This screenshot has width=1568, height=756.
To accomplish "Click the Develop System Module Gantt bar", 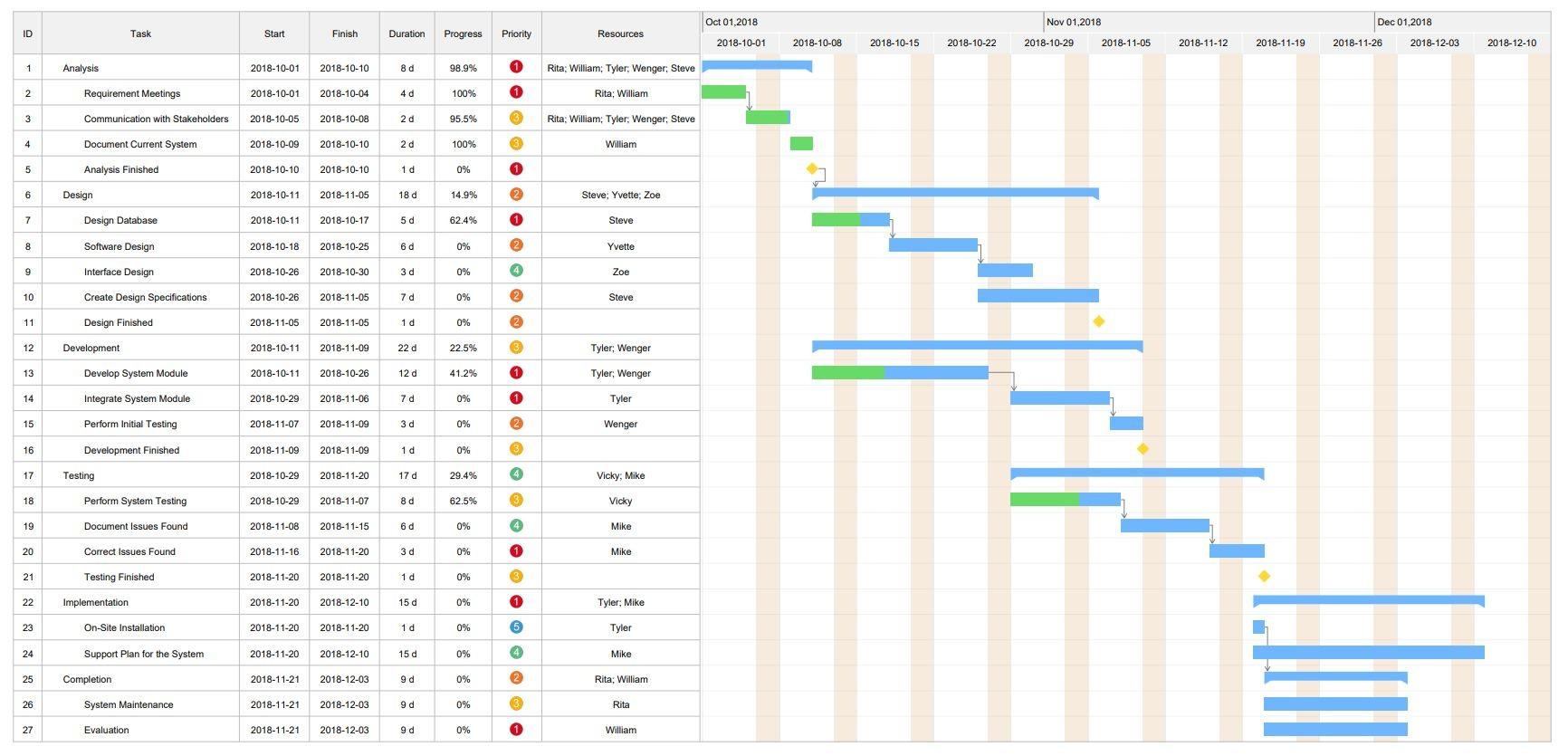I will [x=900, y=373].
